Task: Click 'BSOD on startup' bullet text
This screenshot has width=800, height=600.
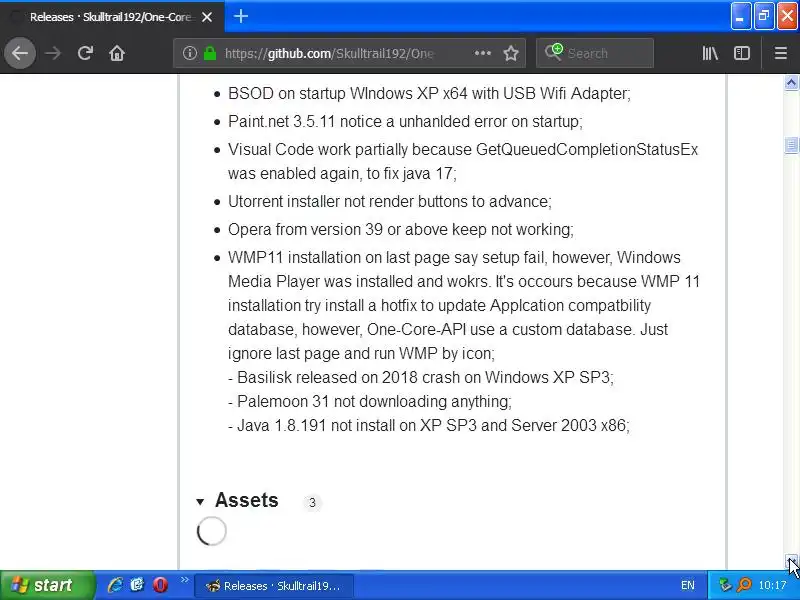Action: click(x=429, y=93)
